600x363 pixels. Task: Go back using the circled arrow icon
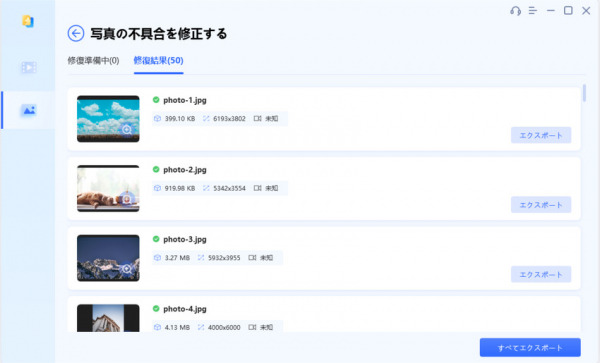pyautogui.click(x=76, y=34)
